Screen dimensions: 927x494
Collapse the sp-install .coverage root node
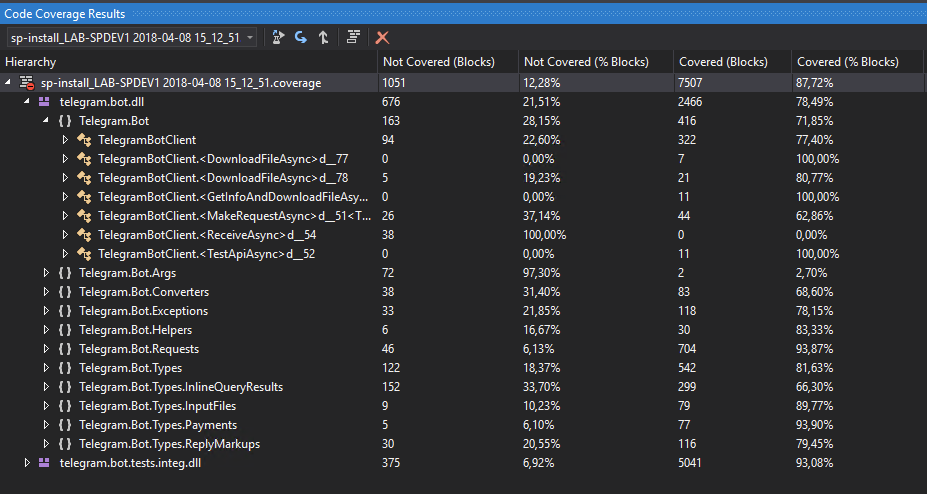tap(8, 83)
